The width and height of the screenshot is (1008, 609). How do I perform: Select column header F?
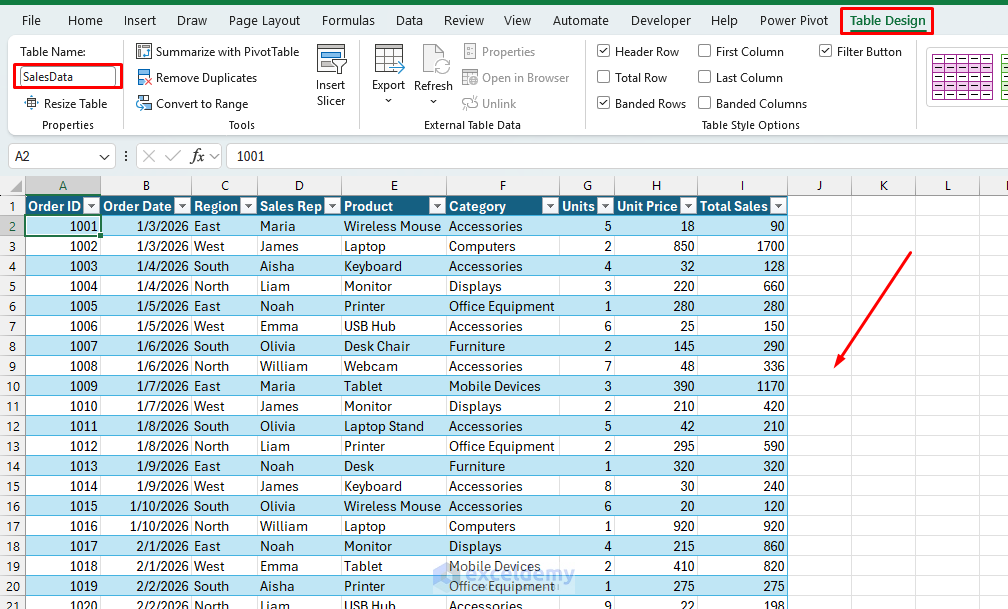tap(503, 186)
